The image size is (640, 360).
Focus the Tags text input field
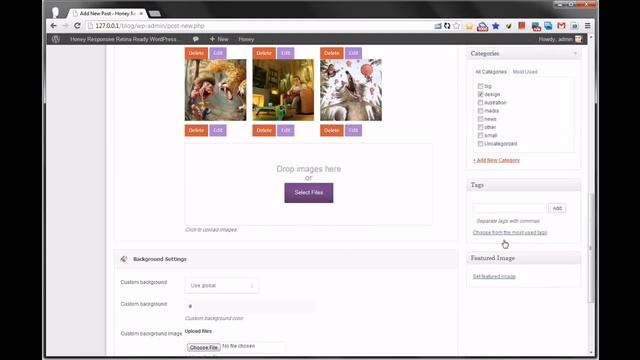click(x=509, y=208)
